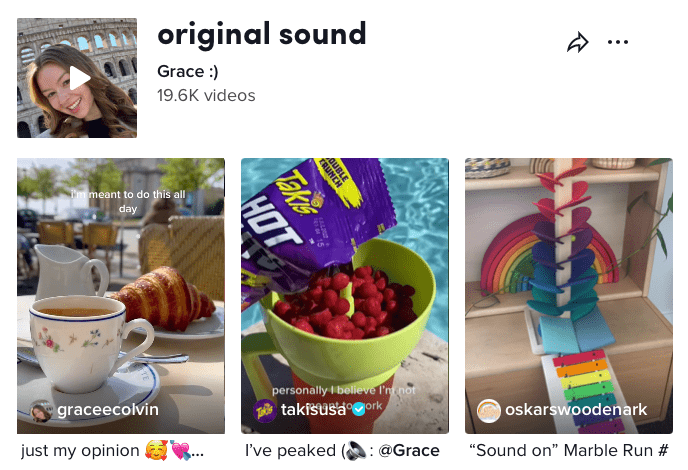Click oskarswoodenark round avatar icon

[x=489, y=411]
